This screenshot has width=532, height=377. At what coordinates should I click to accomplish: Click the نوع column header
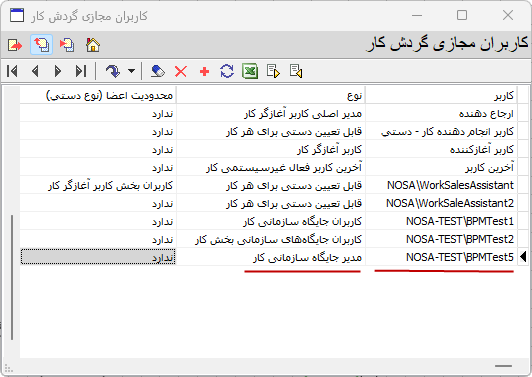(x=271, y=96)
